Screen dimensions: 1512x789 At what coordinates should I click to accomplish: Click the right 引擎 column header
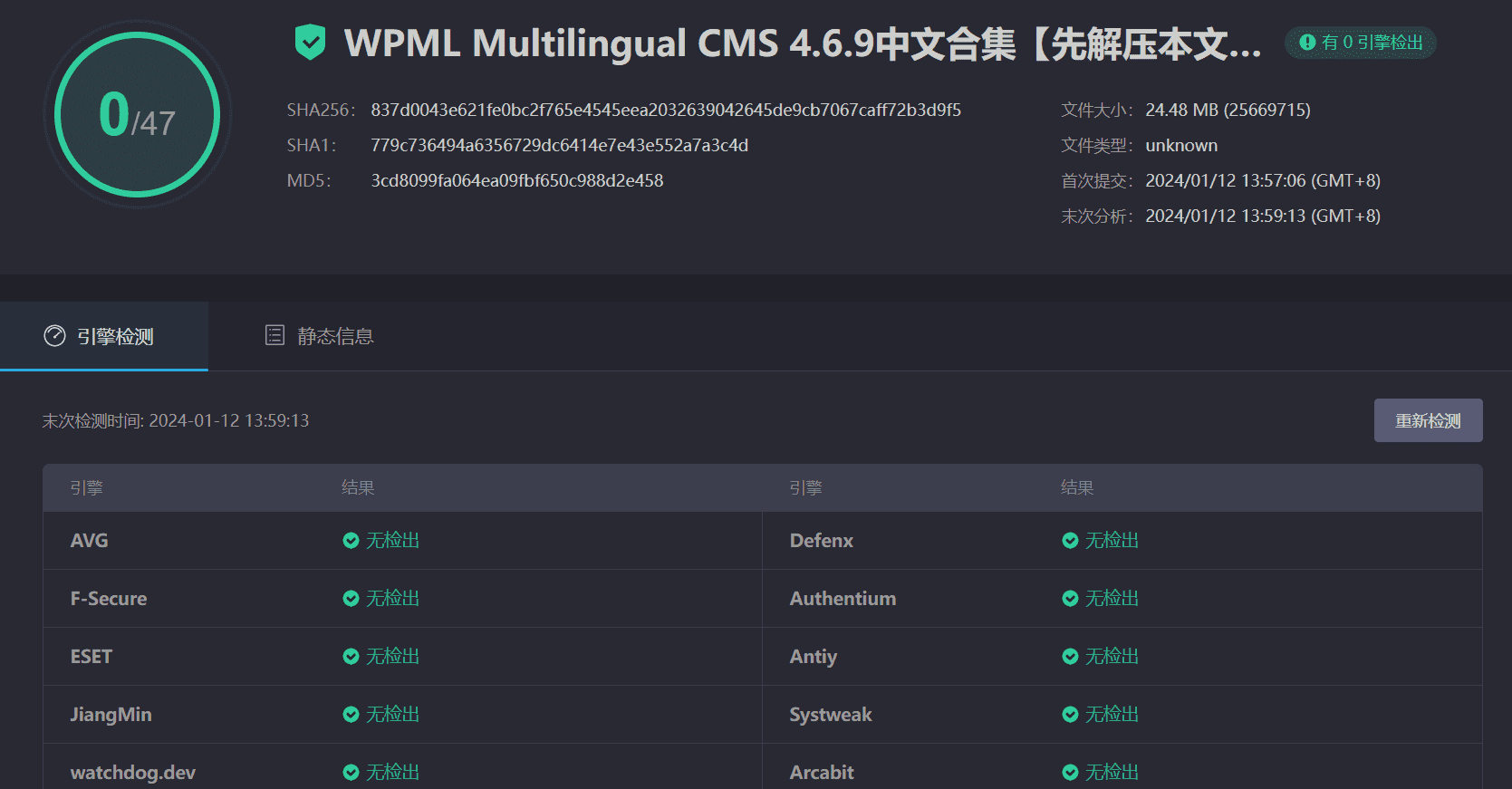coord(806,488)
